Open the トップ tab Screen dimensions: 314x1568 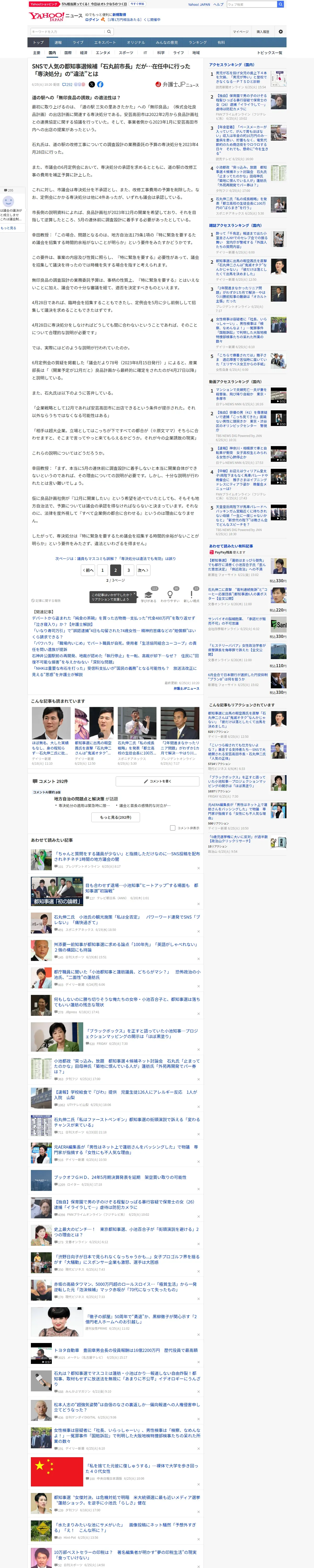pos(38,43)
